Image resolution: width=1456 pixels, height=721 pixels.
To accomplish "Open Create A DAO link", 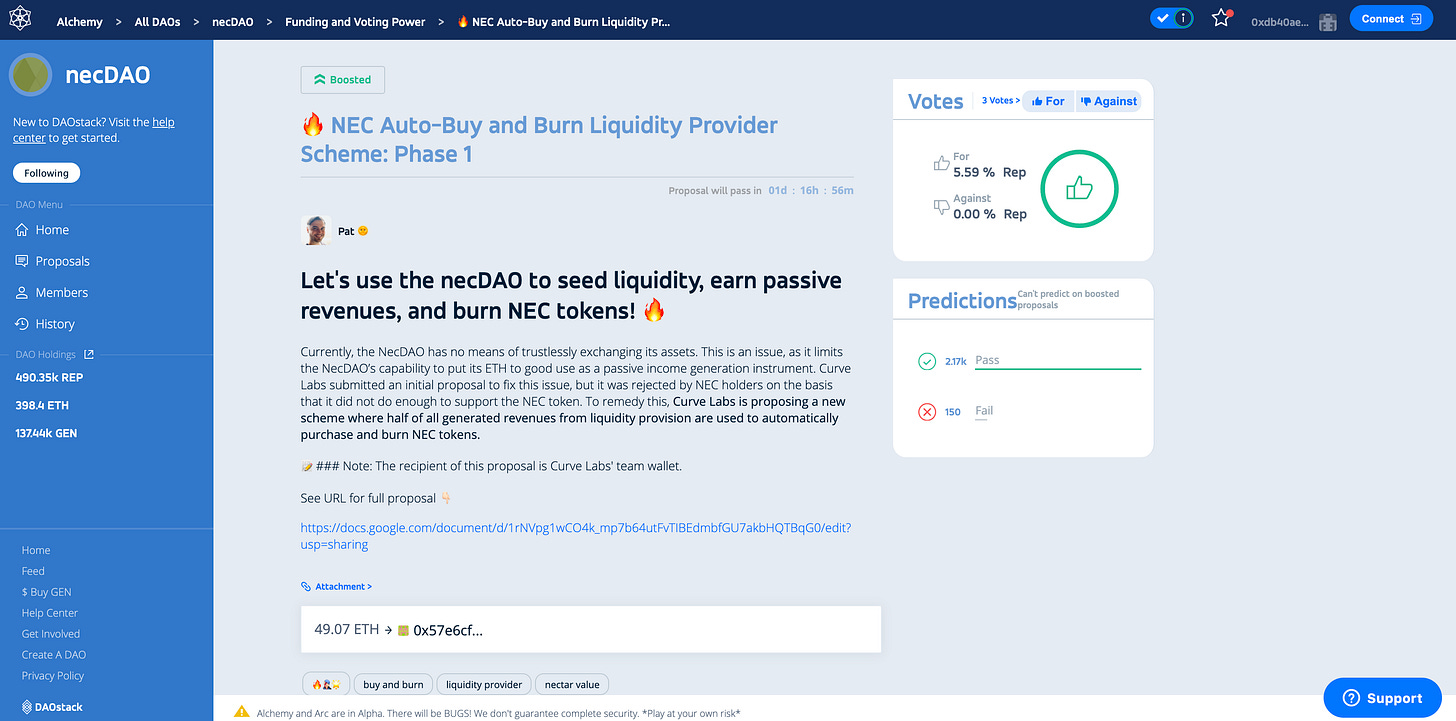I will (54, 655).
